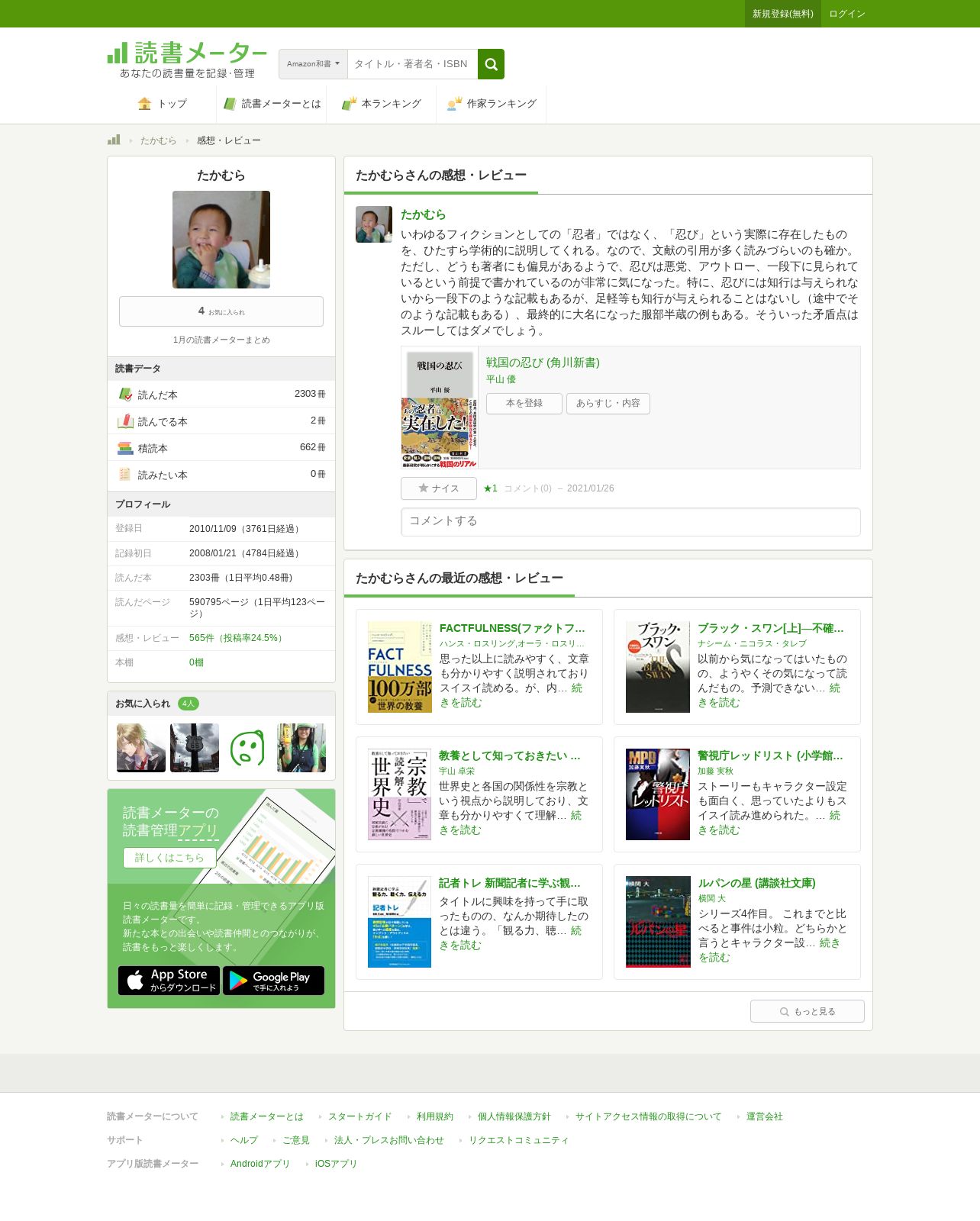Open the 積読本 row in 読書データ

pos(221,448)
